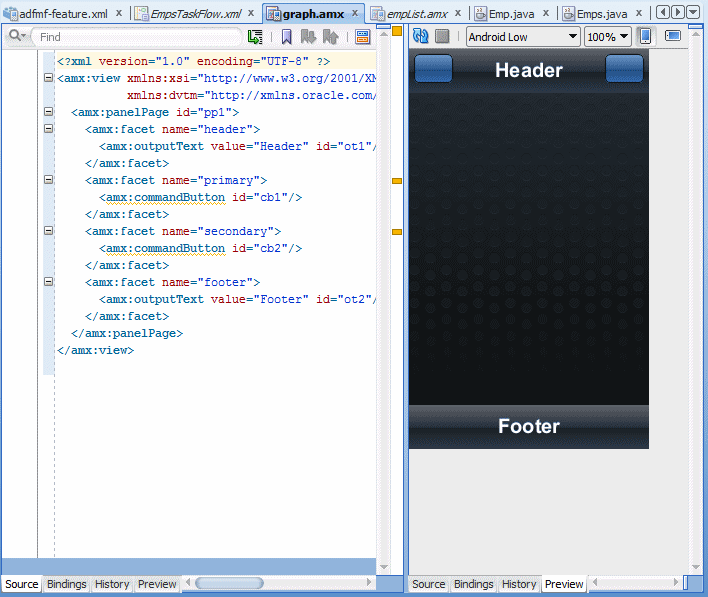The width and height of the screenshot is (708, 597).
Task: Close the EmpsTaskFlow.xml tab
Action: [251, 13]
